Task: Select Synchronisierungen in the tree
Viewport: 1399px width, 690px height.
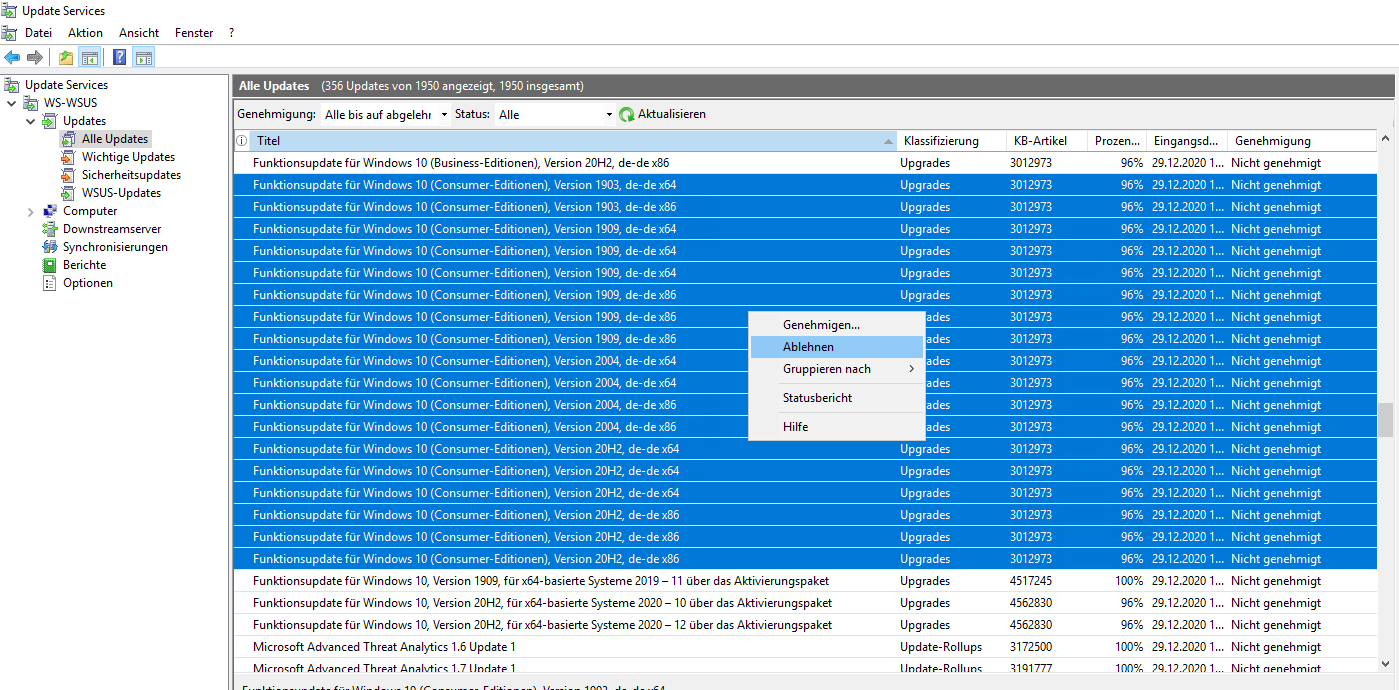Action: coord(115,247)
